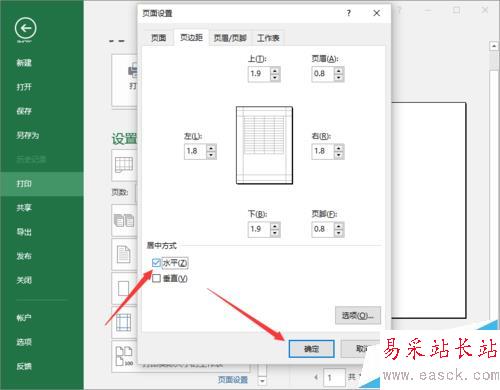
Task: Close the 页面设置 dialog with X
Action: pyautogui.click(x=377, y=13)
